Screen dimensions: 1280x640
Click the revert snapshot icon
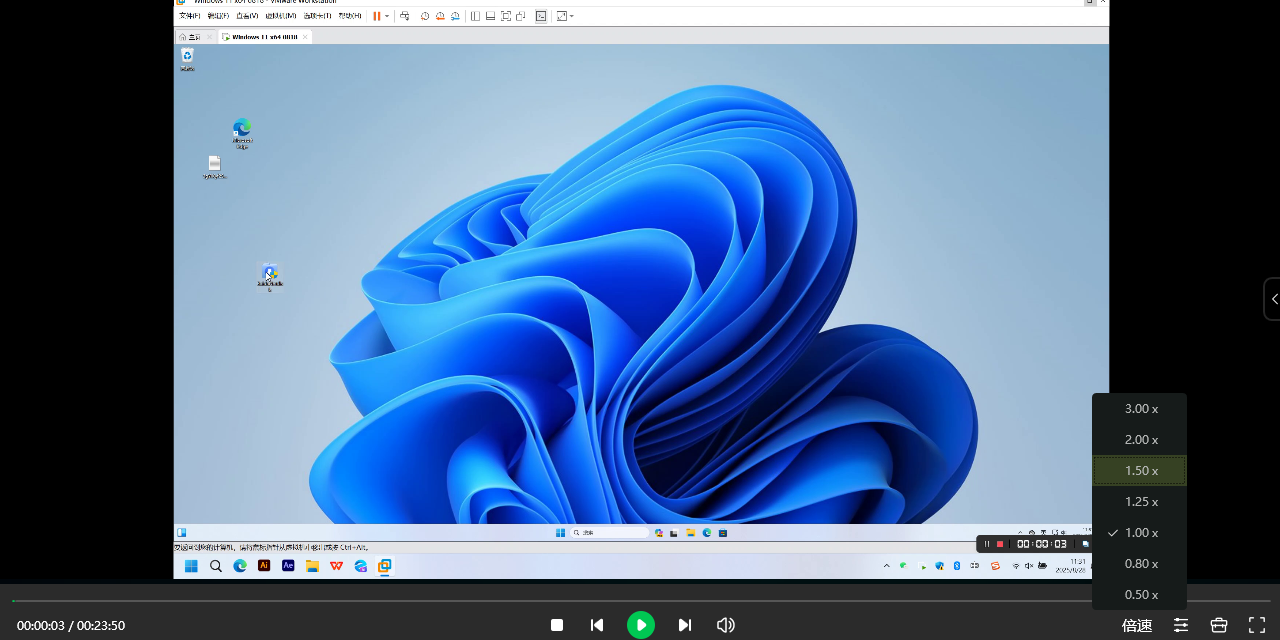[x=440, y=16]
